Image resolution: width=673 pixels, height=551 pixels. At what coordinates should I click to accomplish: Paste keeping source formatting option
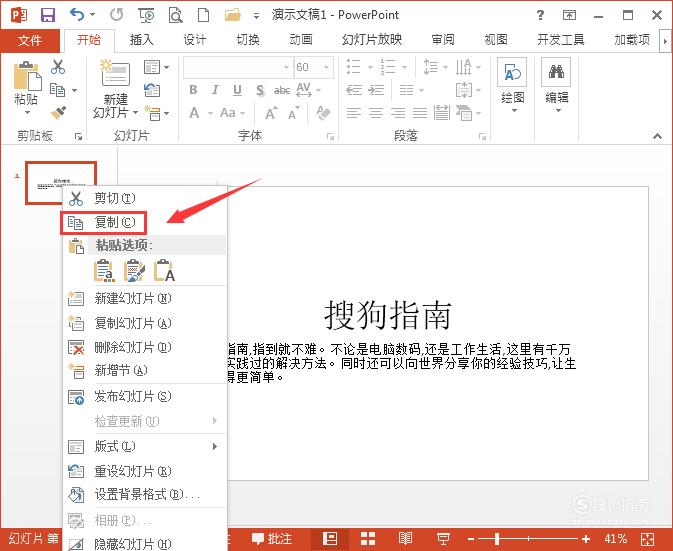click(134, 271)
